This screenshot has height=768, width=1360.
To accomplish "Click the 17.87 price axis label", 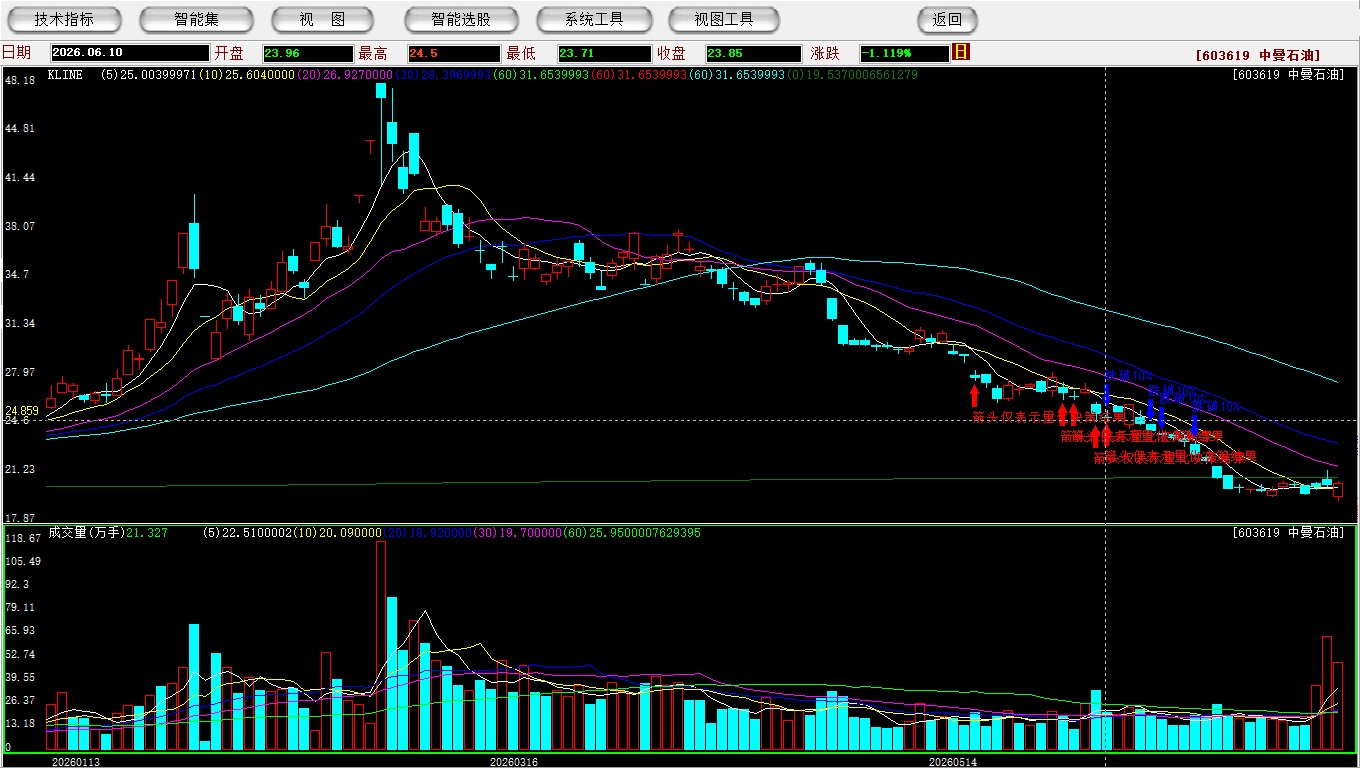I will click(x=21, y=518).
